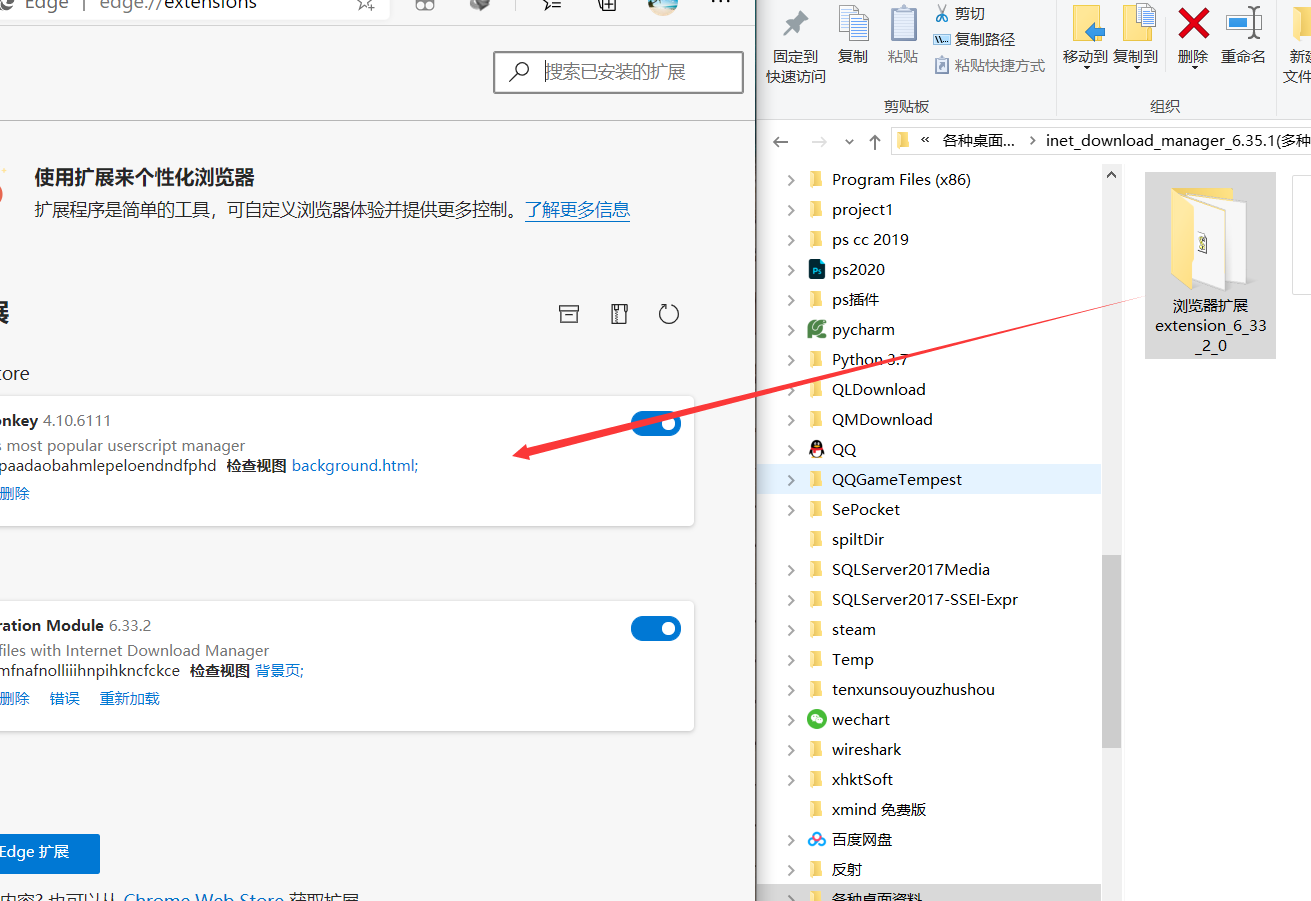
Task: Expand Program Files (x86) tree node
Action: click(x=791, y=180)
